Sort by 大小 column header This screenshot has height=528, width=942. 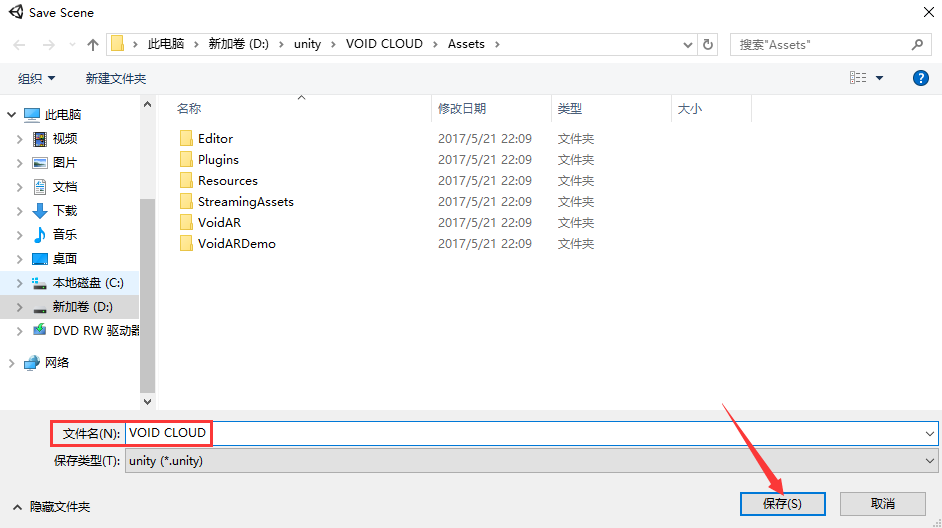690,109
